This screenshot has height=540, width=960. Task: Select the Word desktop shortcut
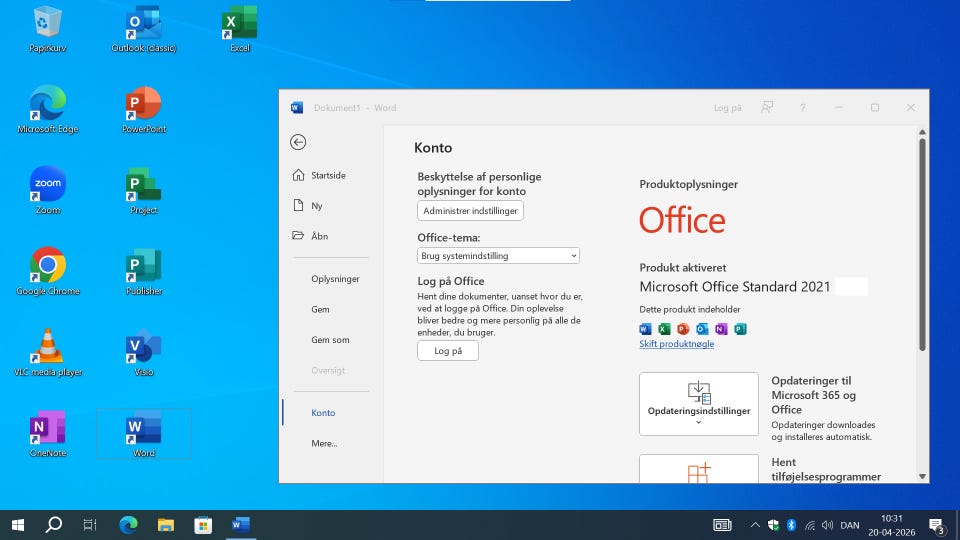144,433
